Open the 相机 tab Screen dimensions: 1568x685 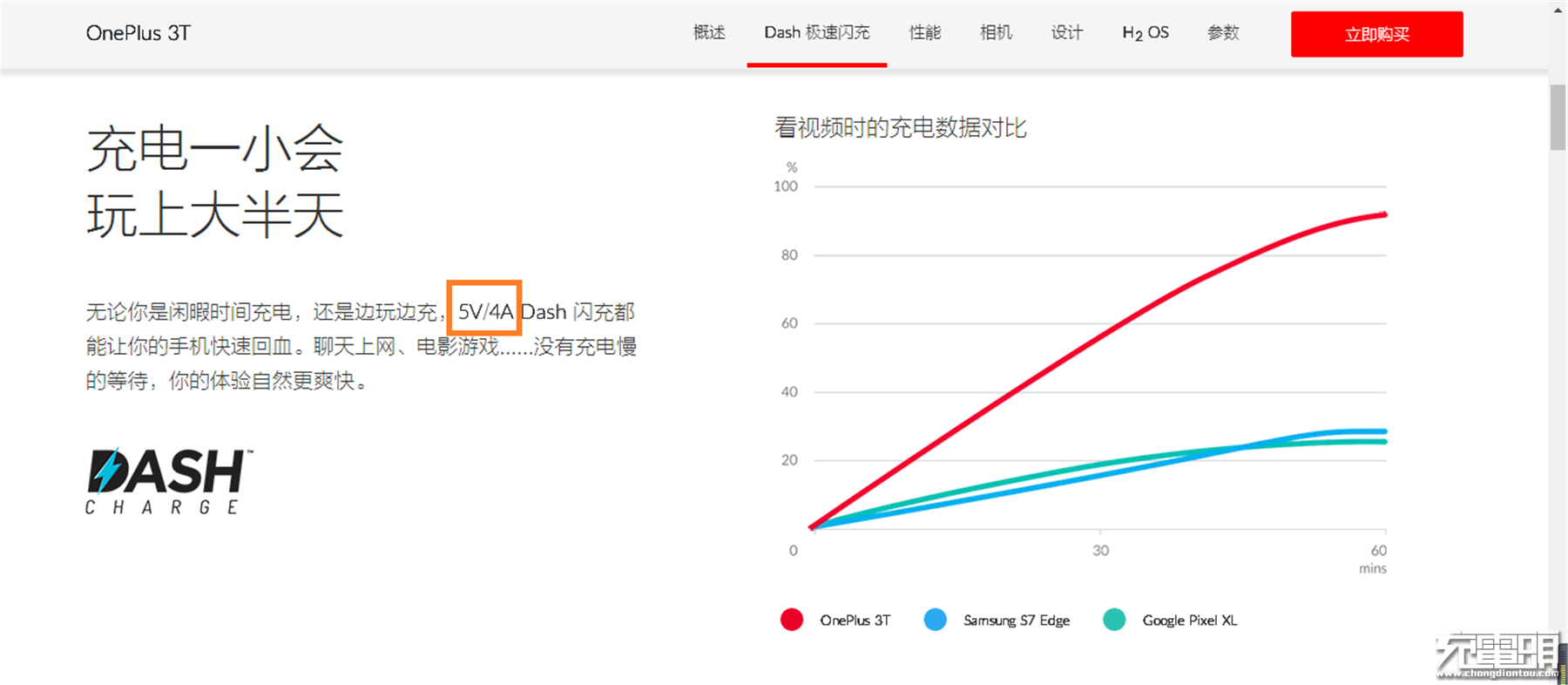[x=996, y=33]
